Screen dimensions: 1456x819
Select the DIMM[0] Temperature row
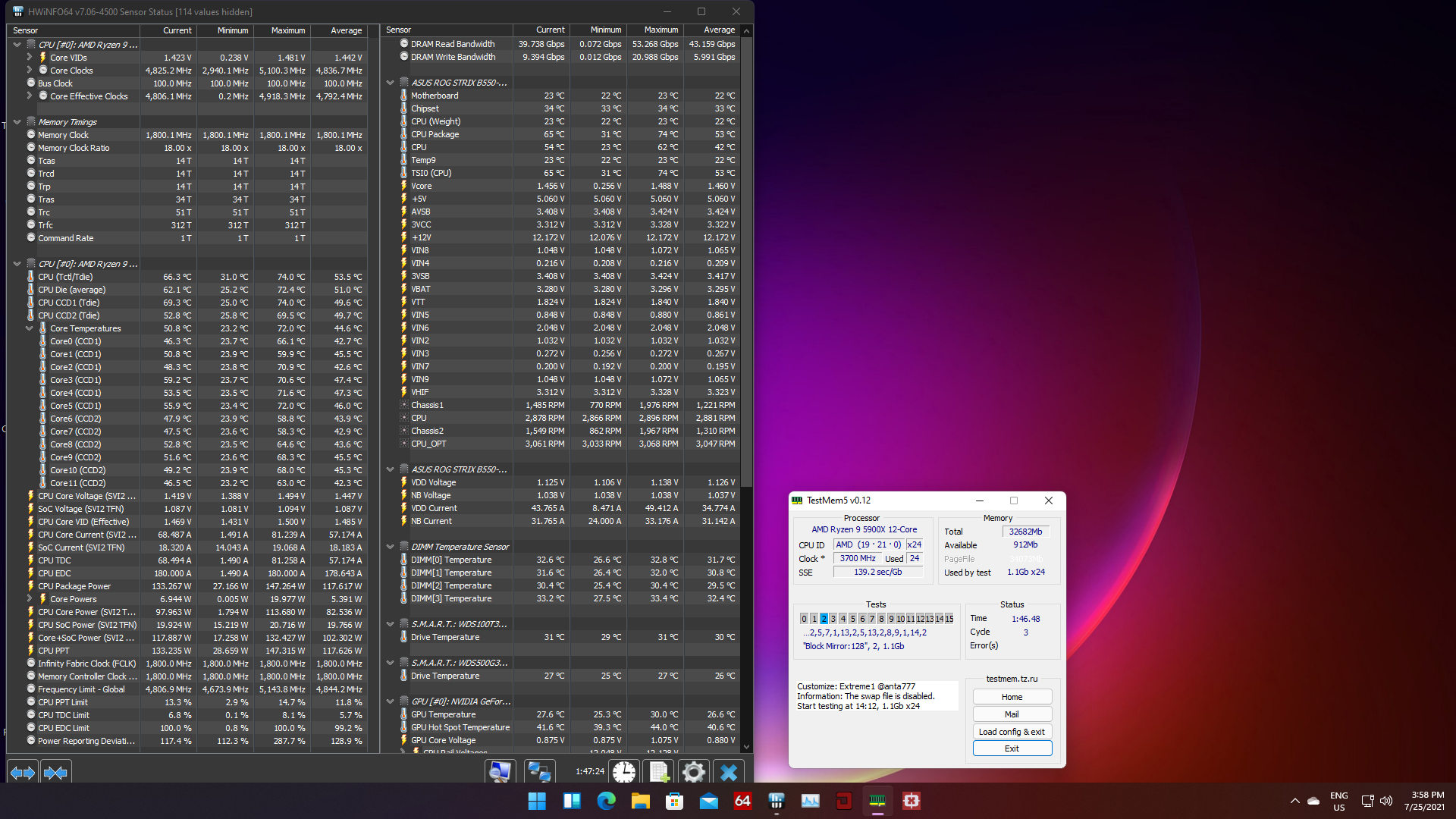click(560, 560)
